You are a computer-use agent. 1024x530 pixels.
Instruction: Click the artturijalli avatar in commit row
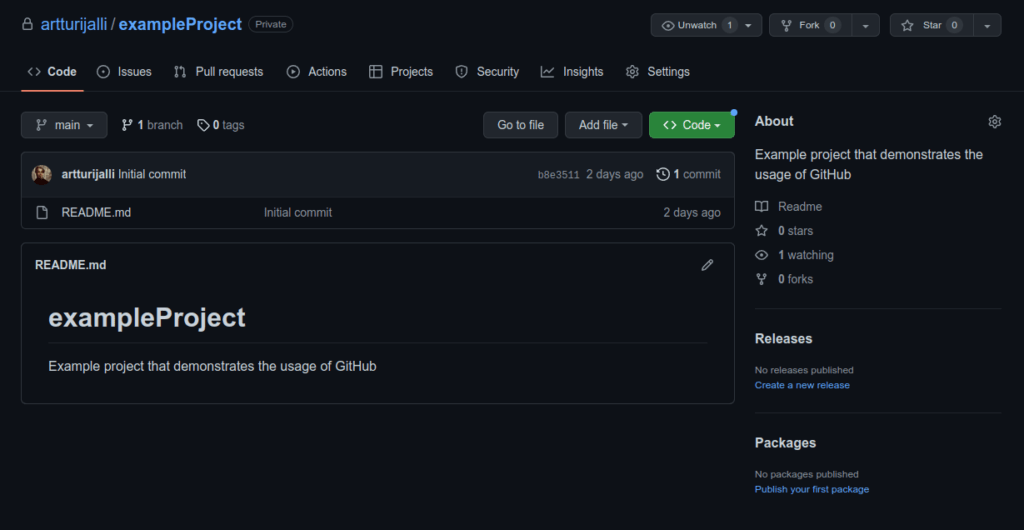42,174
